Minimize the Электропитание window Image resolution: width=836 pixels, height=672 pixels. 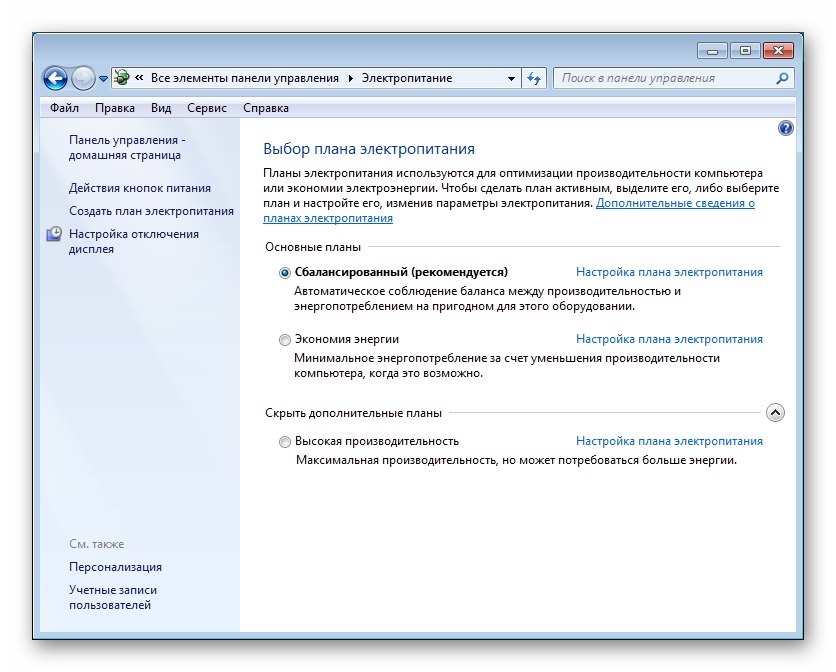[712, 51]
